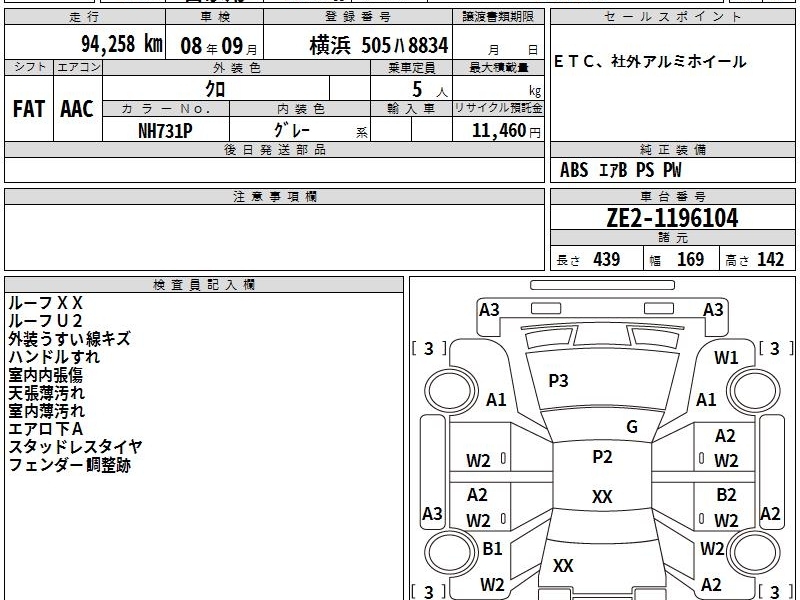
Task: Click the 内装色 header
Action: (x=300, y=109)
